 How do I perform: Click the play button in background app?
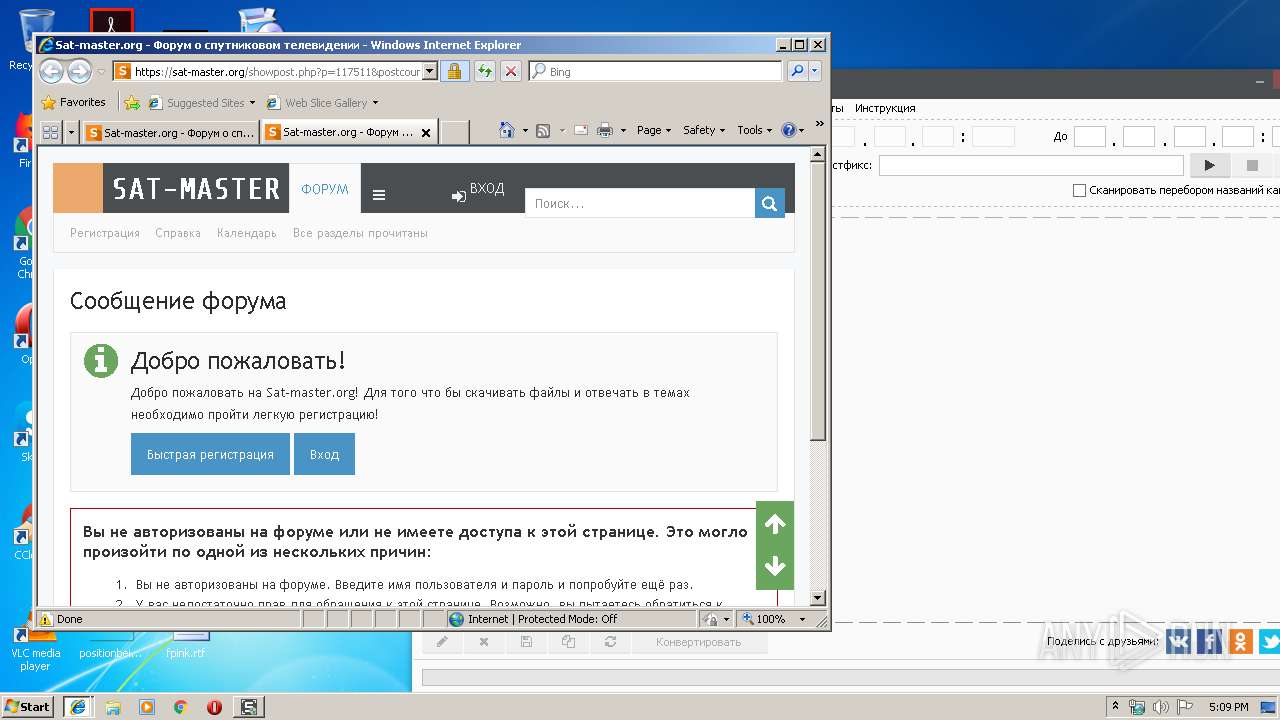(1209, 165)
